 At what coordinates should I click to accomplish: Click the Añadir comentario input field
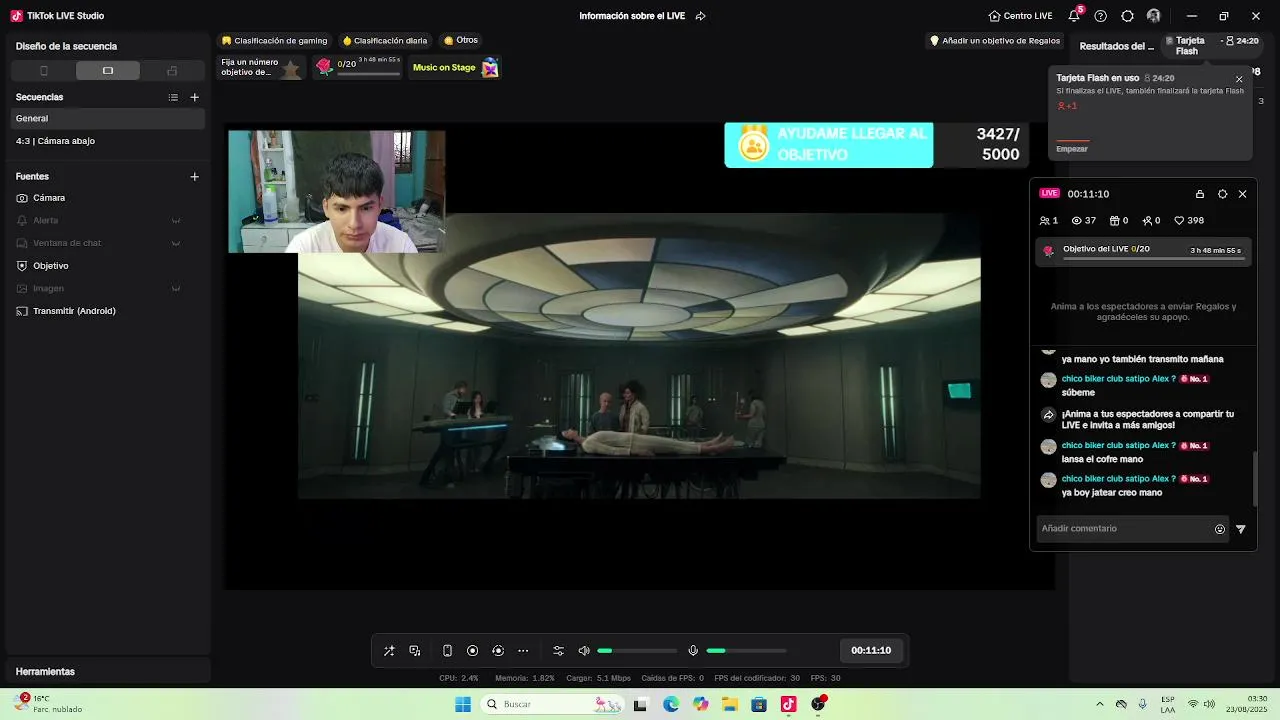coord(1122,528)
